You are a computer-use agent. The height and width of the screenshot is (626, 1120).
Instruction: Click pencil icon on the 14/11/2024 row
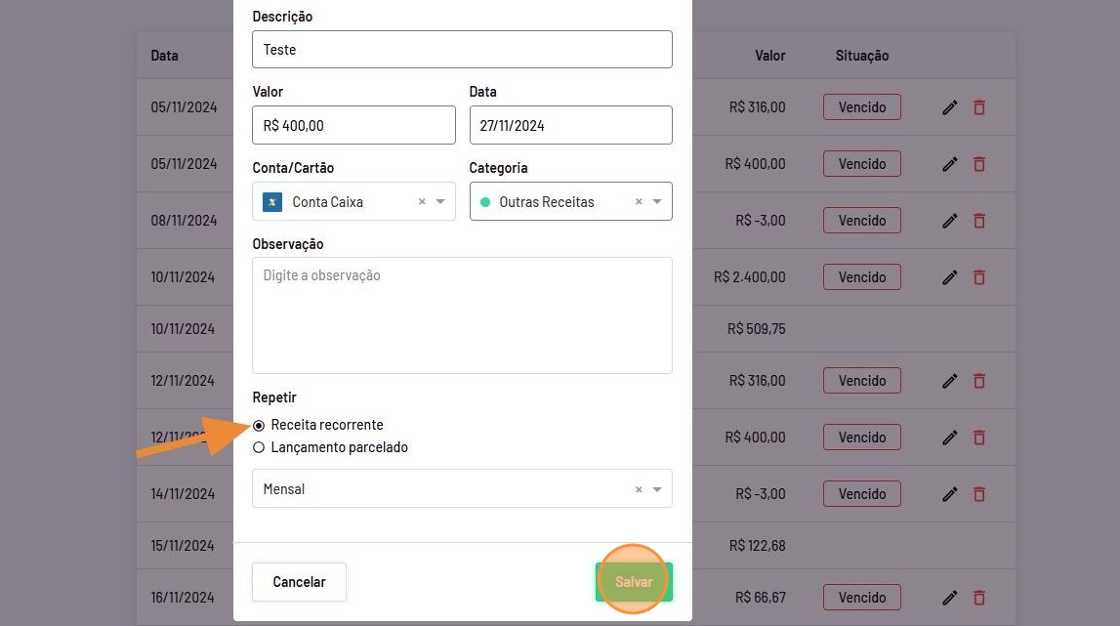pos(950,494)
